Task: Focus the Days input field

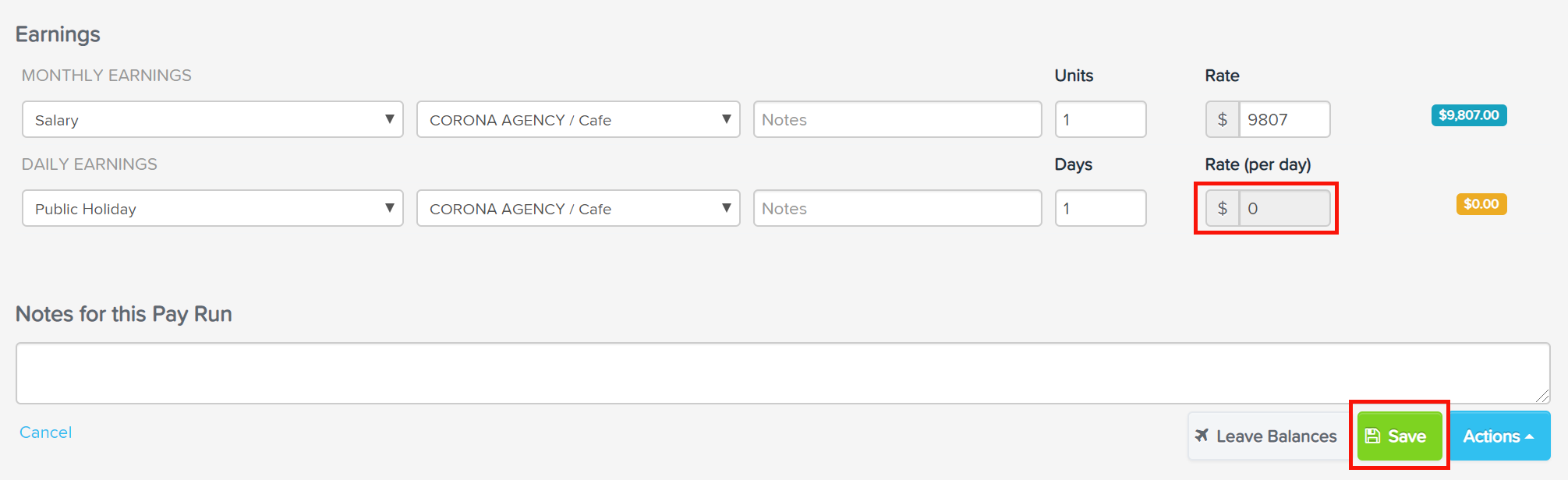Action: (1101, 209)
